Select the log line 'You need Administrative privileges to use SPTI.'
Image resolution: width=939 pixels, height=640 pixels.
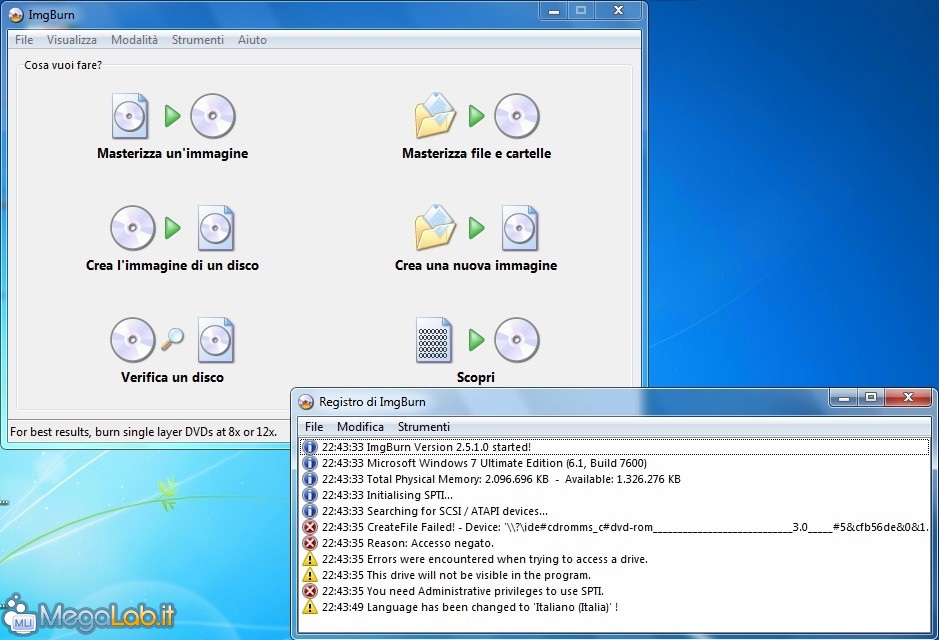click(x=614, y=591)
